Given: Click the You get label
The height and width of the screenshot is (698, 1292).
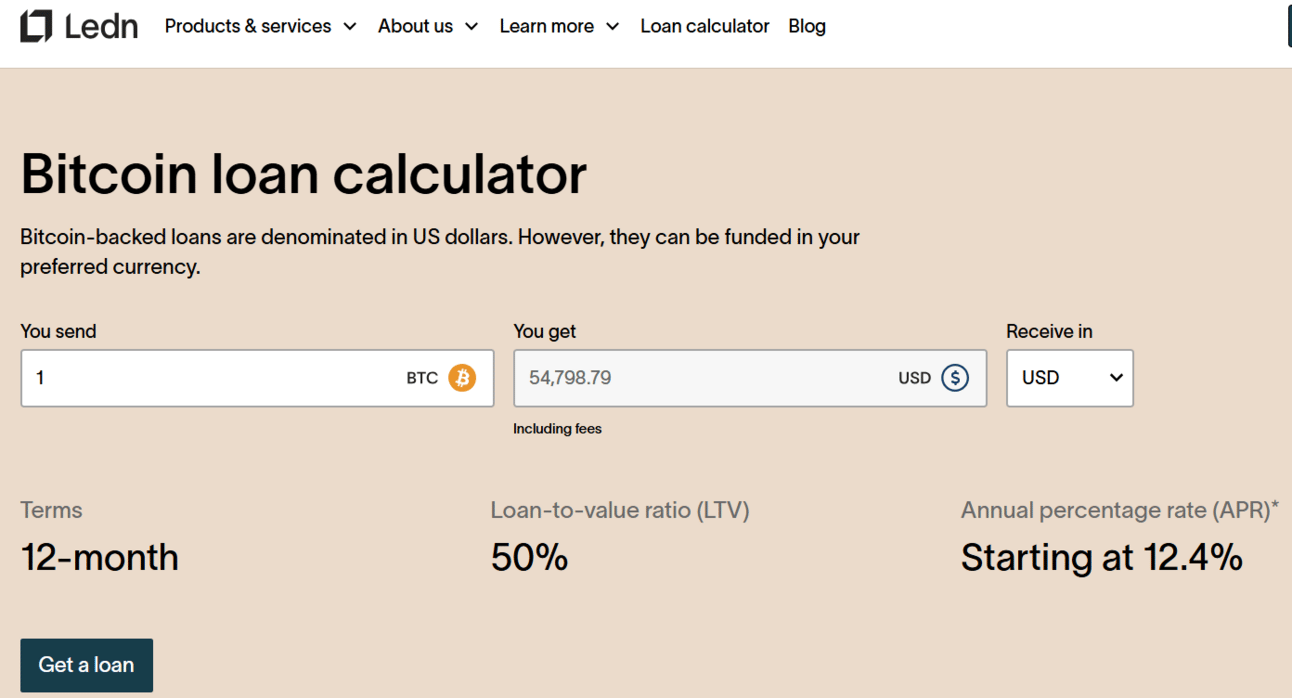Looking at the screenshot, I should 545,331.
